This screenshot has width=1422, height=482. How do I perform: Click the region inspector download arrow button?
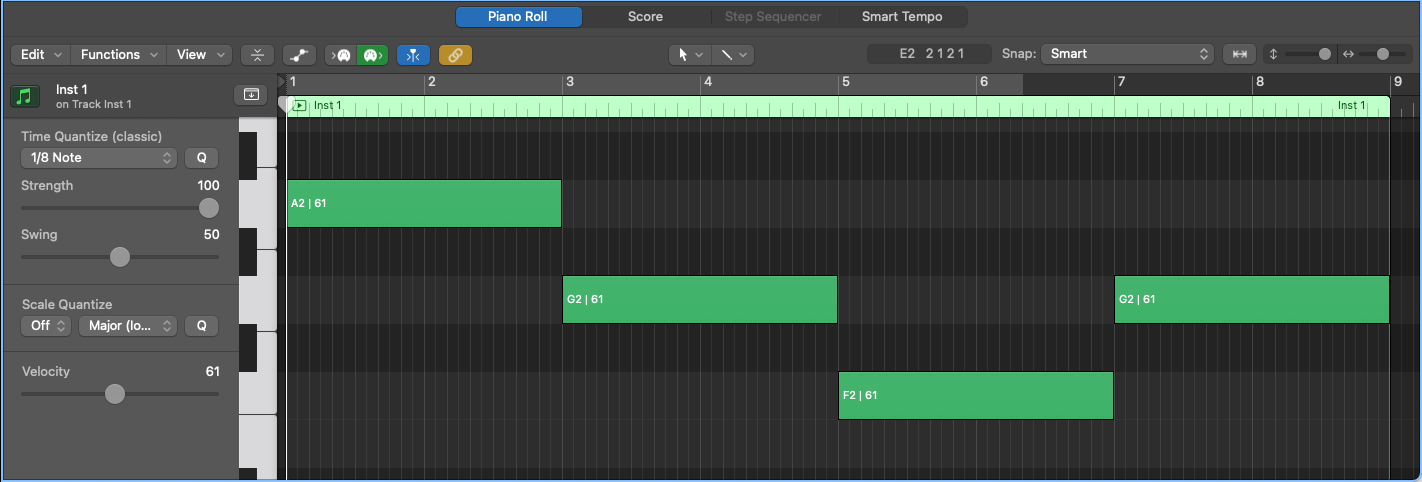(x=251, y=94)
